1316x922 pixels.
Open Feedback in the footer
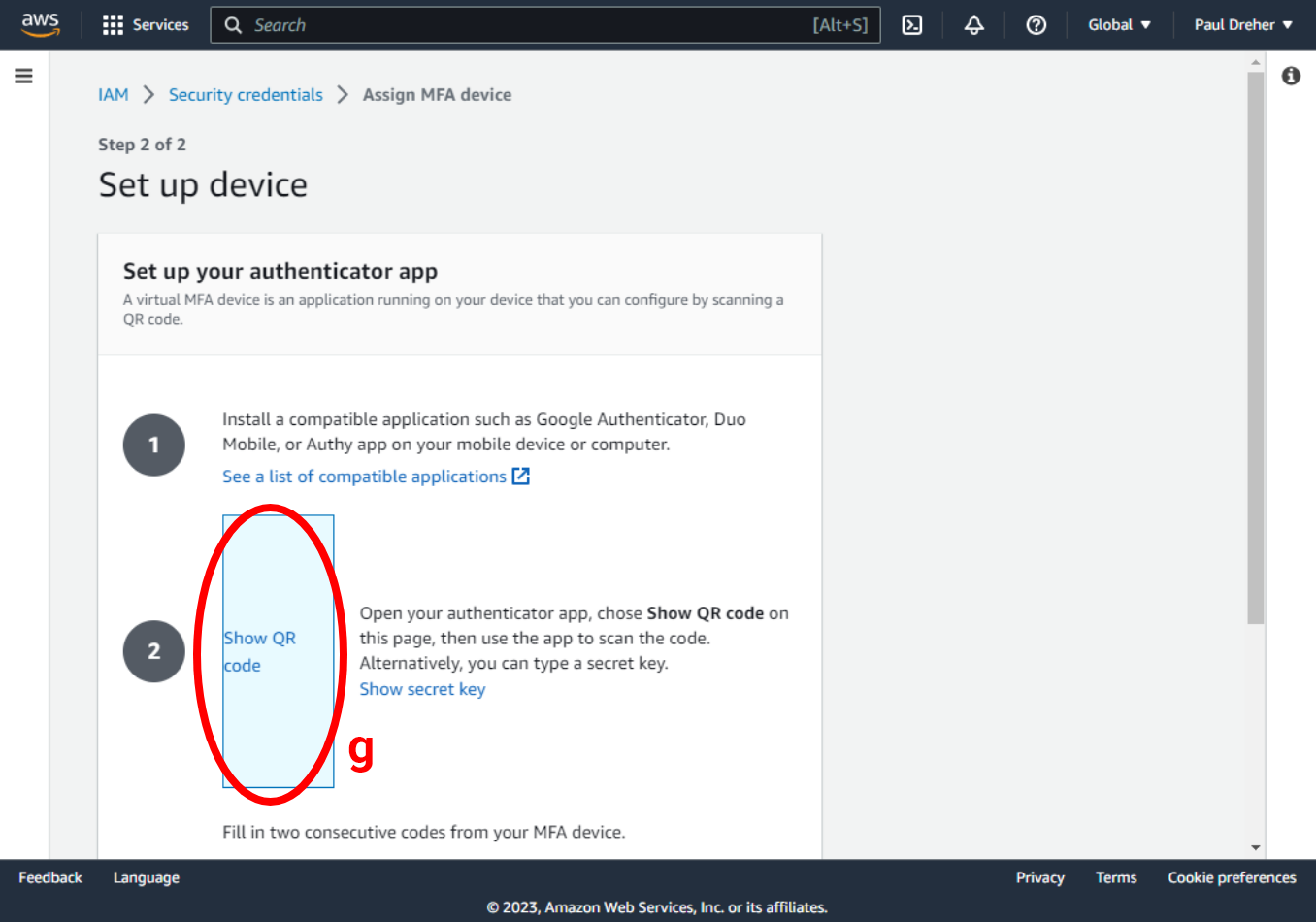[x=50, y=877]
